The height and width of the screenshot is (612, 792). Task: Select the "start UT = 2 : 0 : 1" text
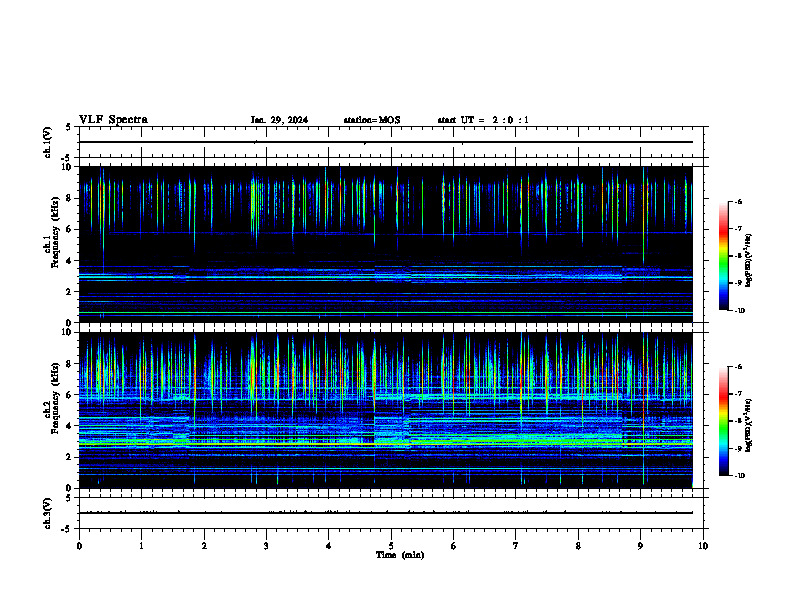[483, 120]
